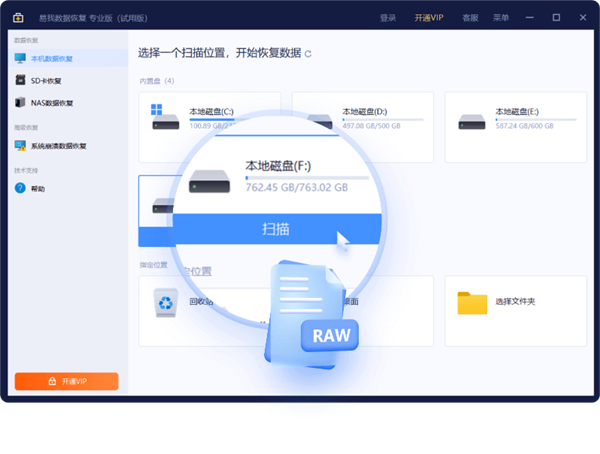
Task: Open SD卡恢复 in sidebar
Action: click(x=46, y=81)
